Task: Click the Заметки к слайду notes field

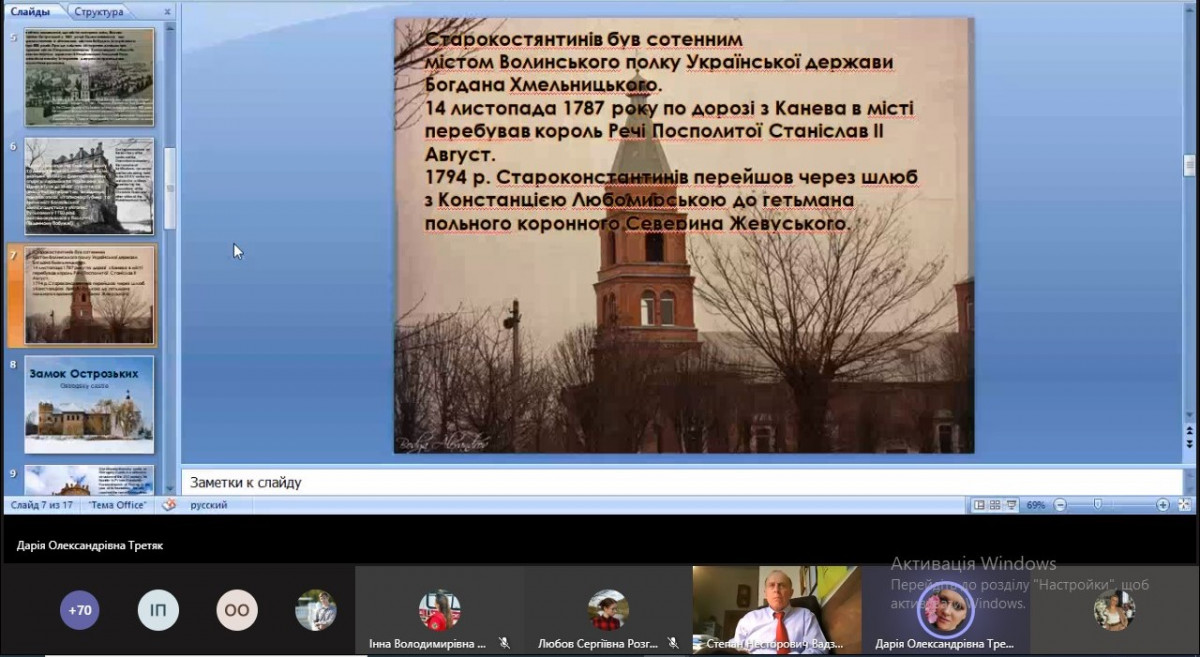Action: pos(680,482)
